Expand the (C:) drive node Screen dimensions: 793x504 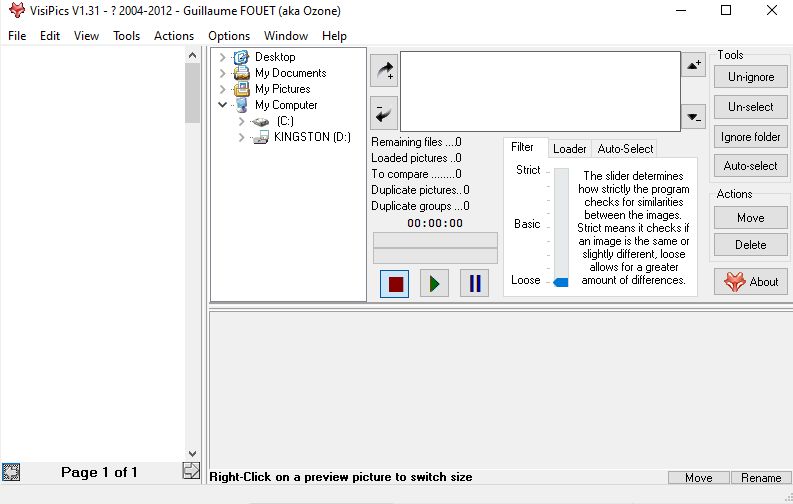point(241,121)
